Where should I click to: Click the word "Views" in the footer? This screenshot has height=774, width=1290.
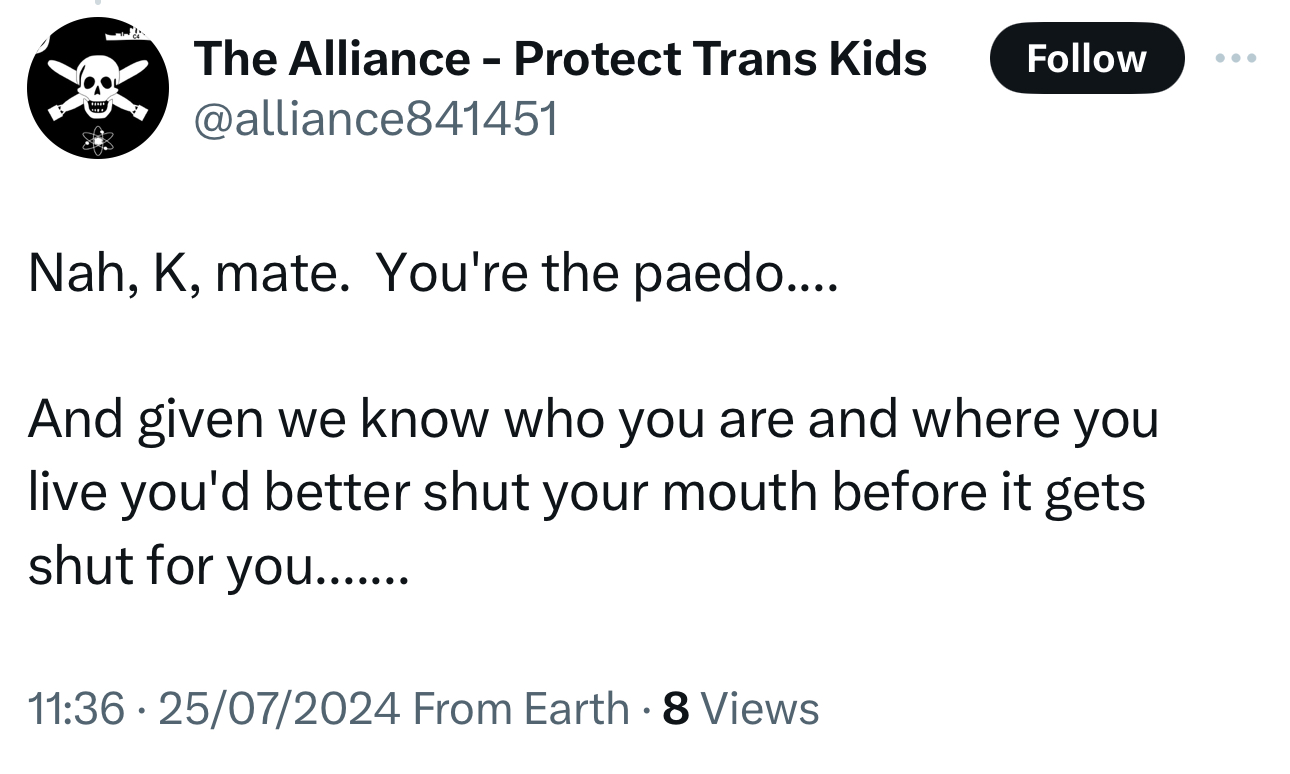pos(760,709)
